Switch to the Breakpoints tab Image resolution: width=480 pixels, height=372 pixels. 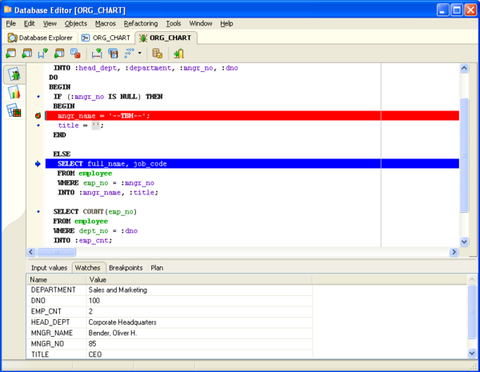[x=126, y=268]
